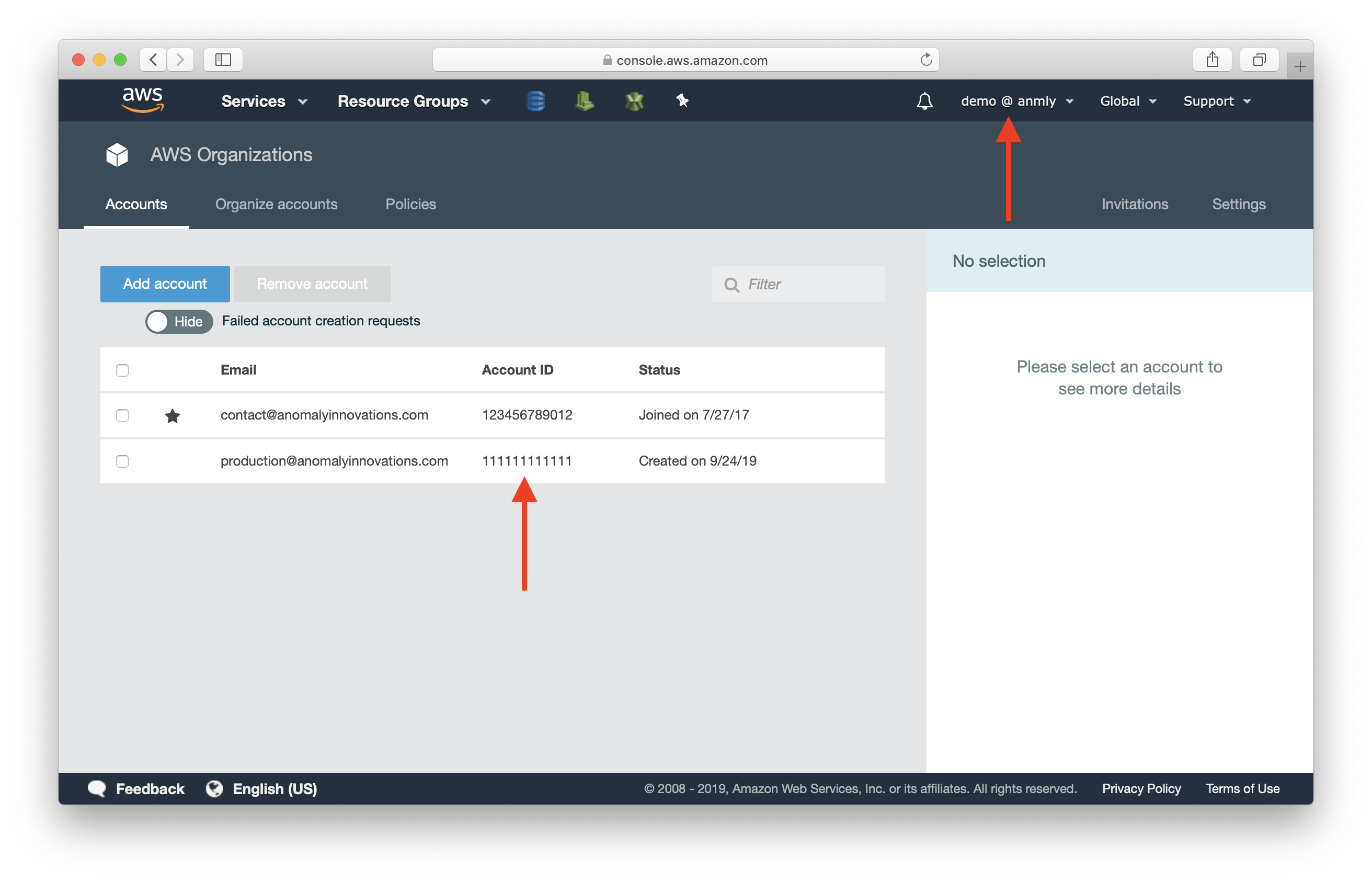The image size is (1372, 882).
Task: Click the Add account button
Action: [x=164, y=283]
